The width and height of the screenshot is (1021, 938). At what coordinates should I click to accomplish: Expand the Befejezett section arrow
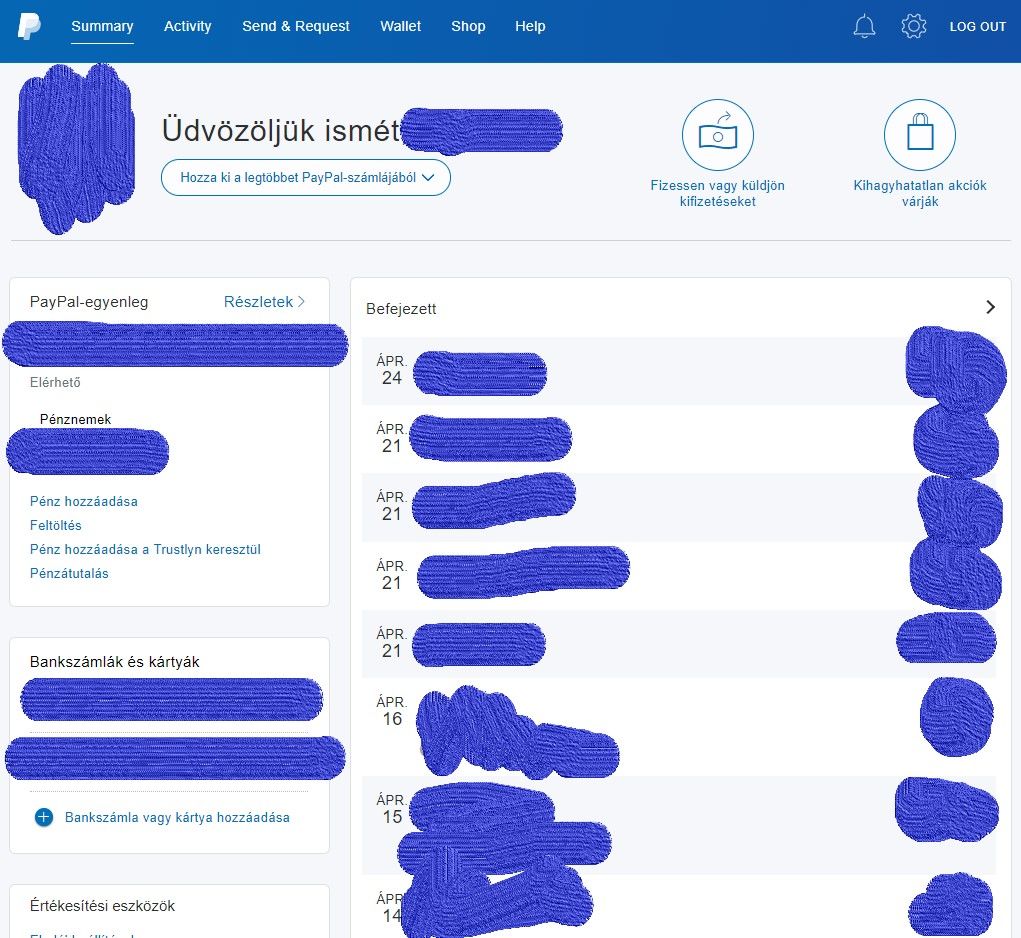click(x=990, y=307)
